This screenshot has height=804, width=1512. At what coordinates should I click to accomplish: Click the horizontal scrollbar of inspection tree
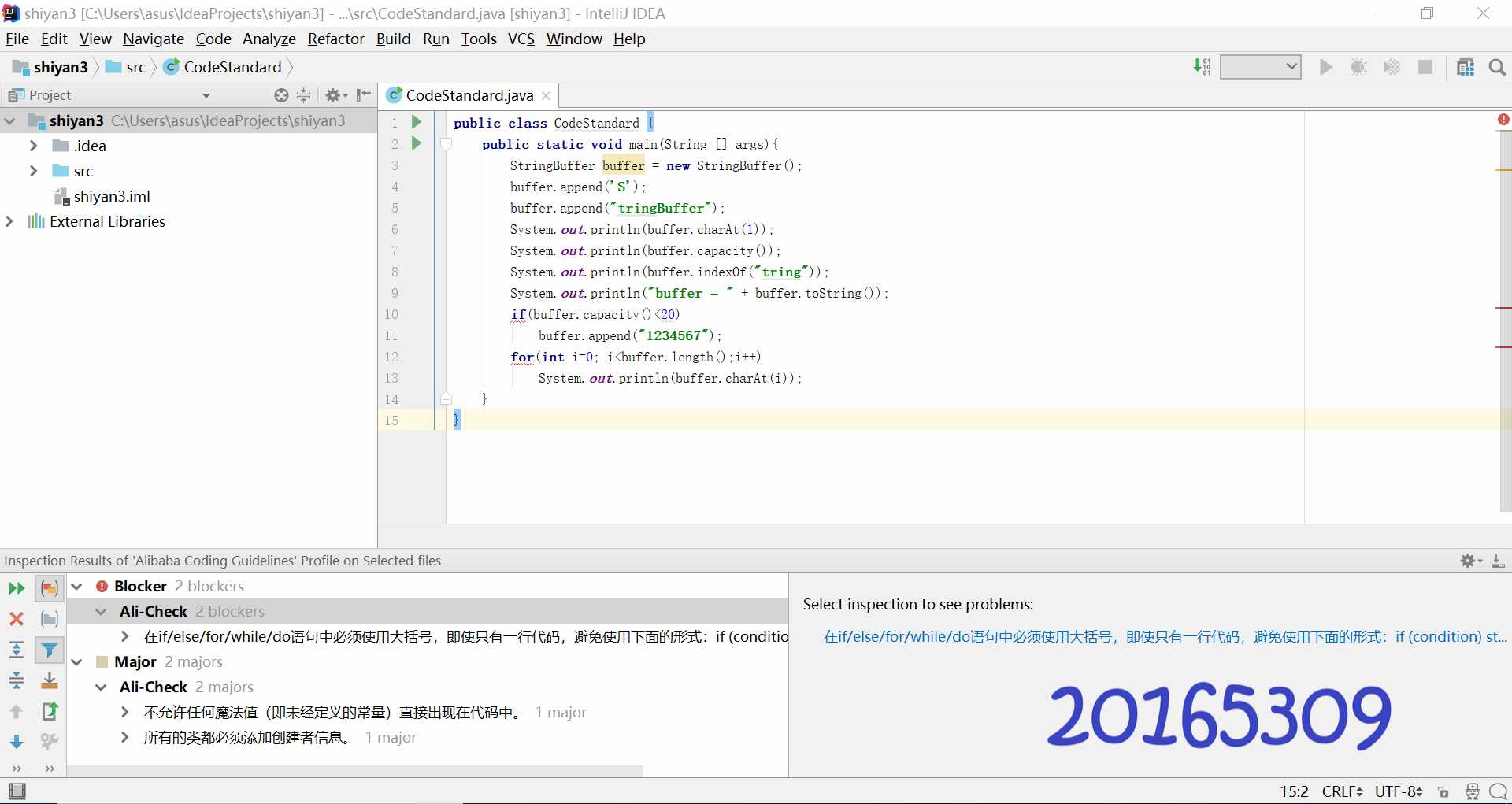[356, 771]
